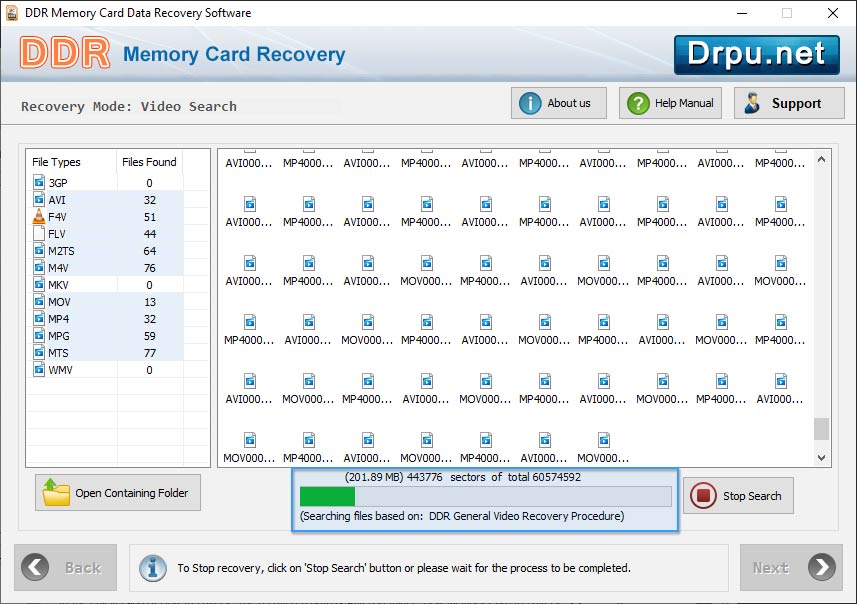The image size is (857, 604).
Task: Click the VLC cone icon beside F4V
Action: click(39, 216)
